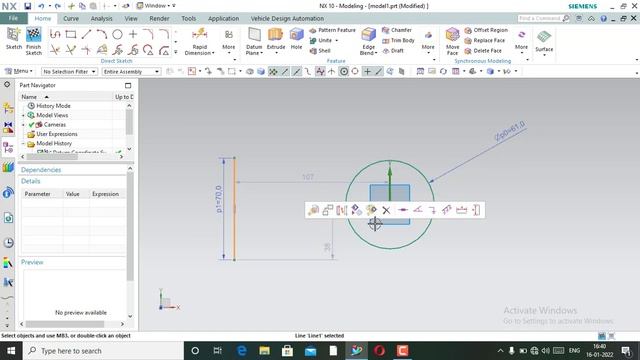640x360 pixels.
Task: Select the Line sketch tool
Action: (x=86, y=34)
